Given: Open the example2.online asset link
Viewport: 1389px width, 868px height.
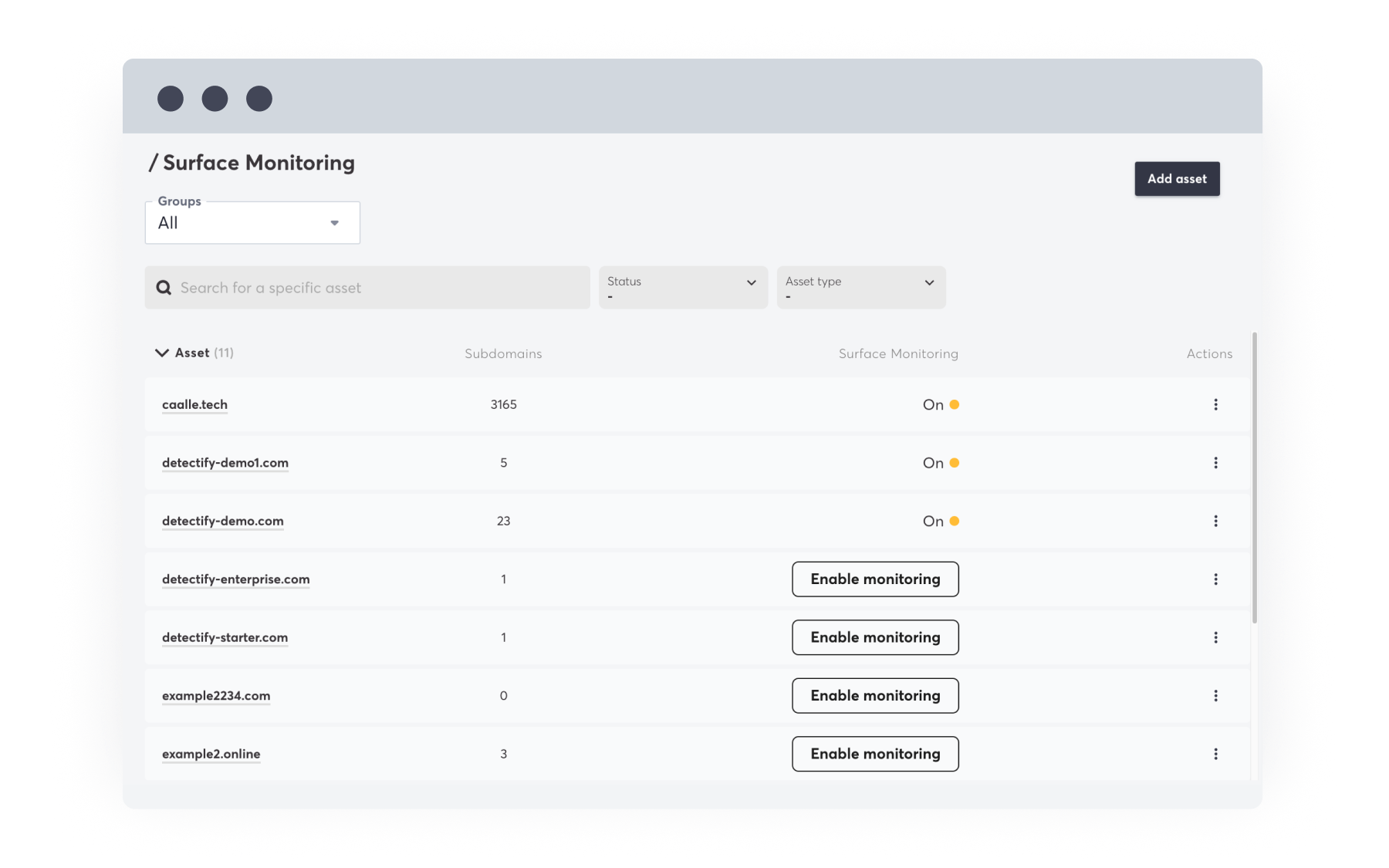Looking at the screenshot, I should [x=211, y=754].
